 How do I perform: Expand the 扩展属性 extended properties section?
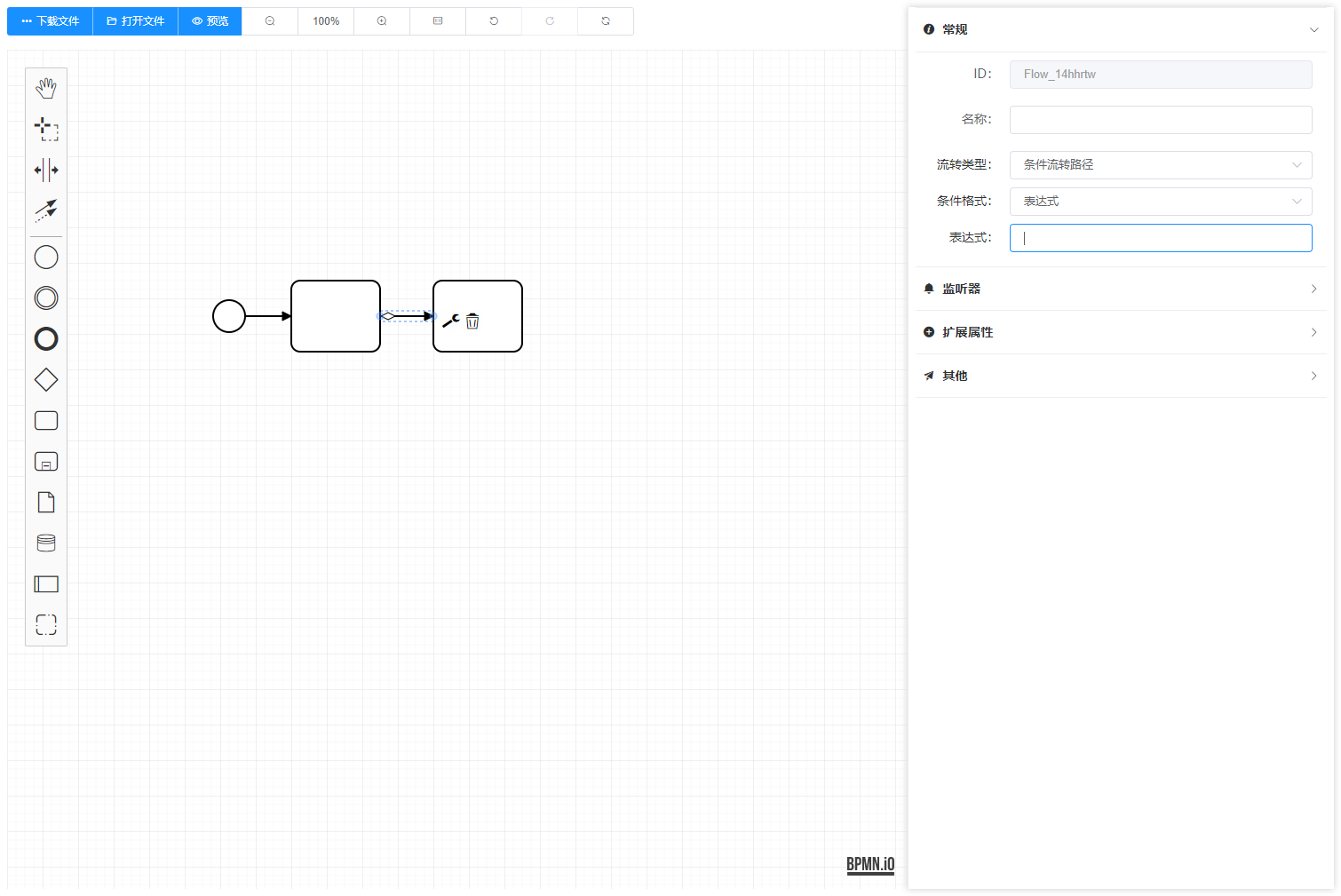coord(1122,332)
